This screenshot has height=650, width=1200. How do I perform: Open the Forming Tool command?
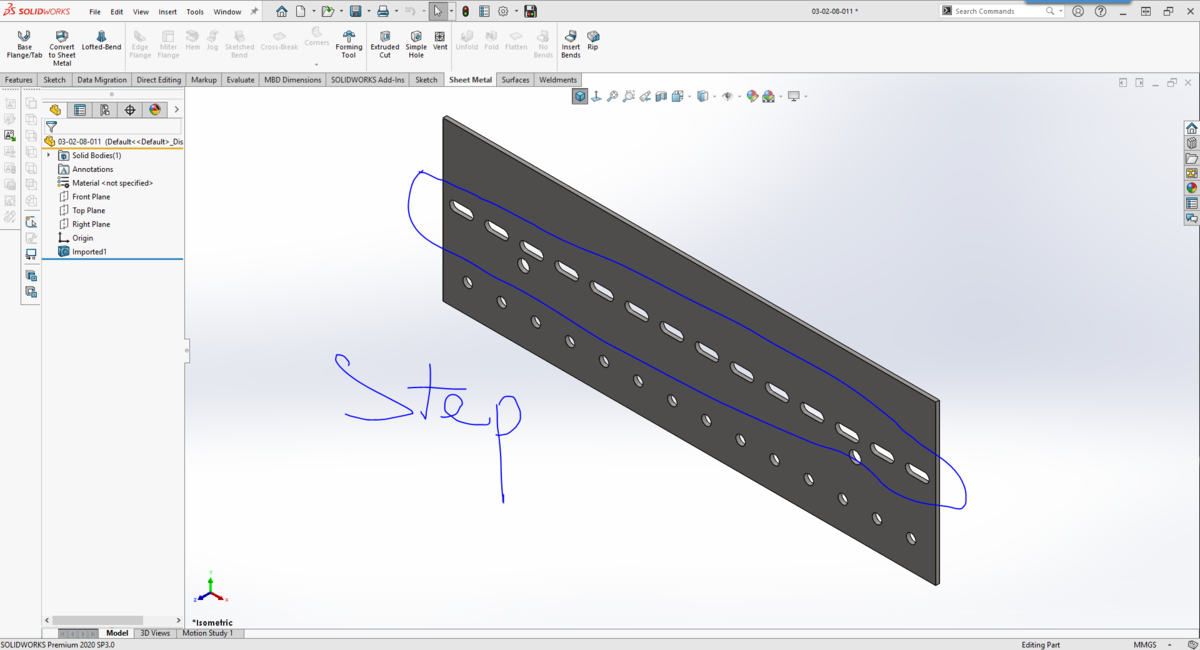(349, 45)
